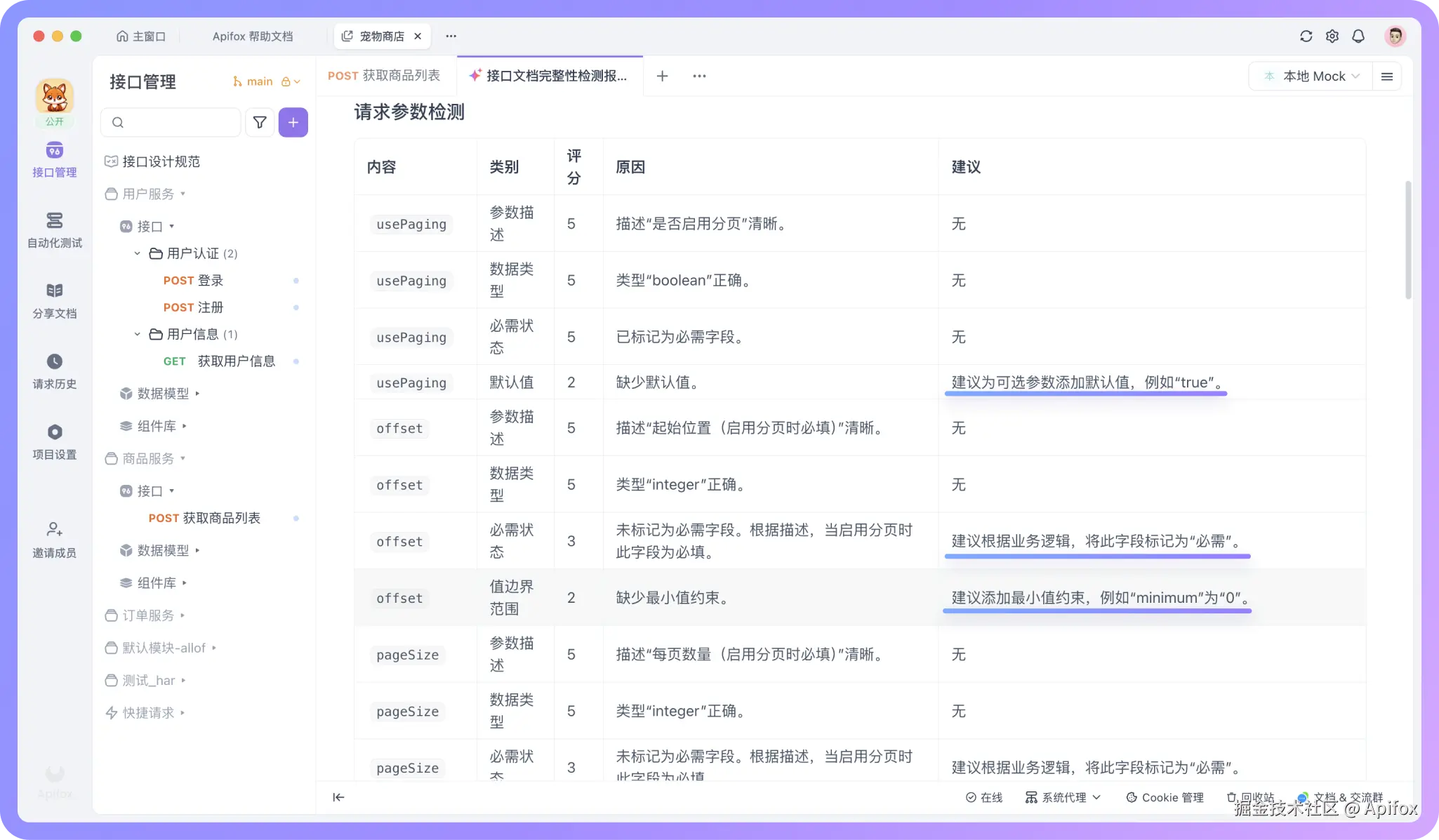Click the filter funnel icon

point(260,123)
